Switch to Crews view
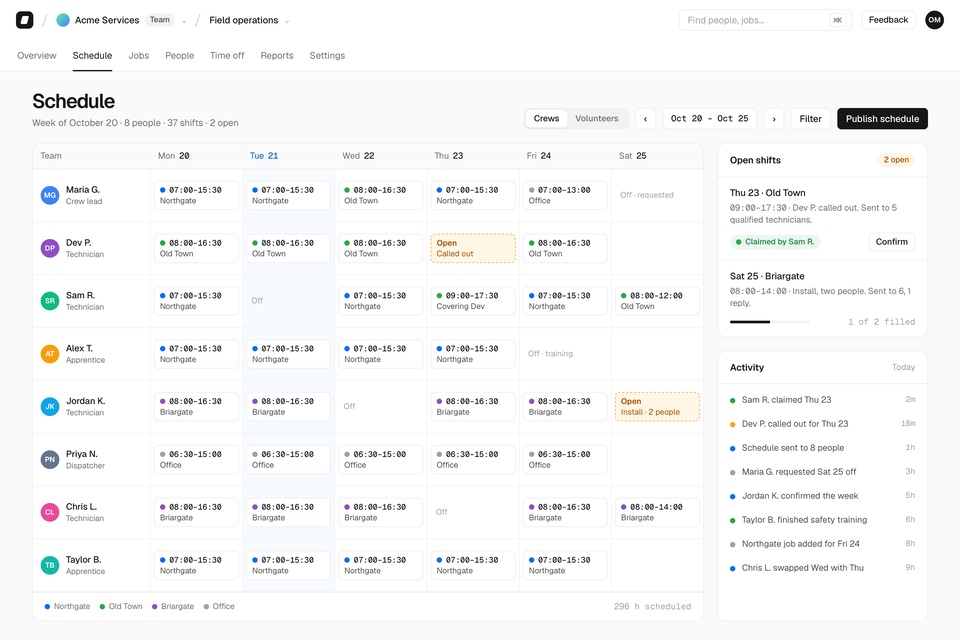 546,119
